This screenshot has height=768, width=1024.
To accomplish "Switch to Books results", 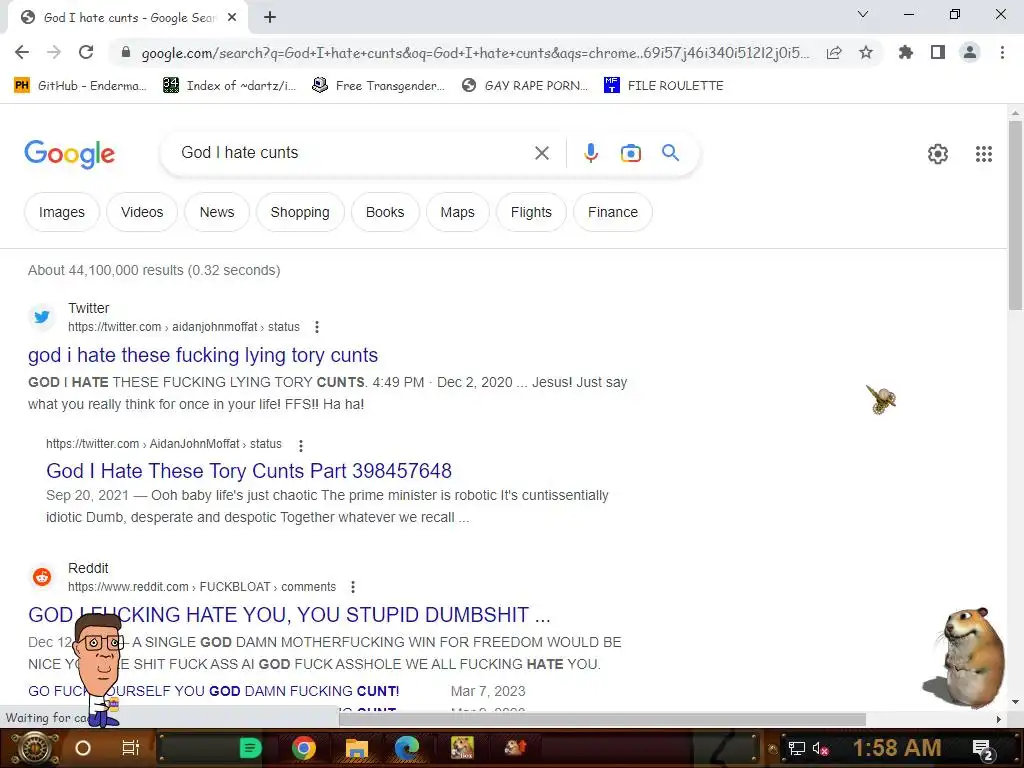I will [x=385, y=212].
